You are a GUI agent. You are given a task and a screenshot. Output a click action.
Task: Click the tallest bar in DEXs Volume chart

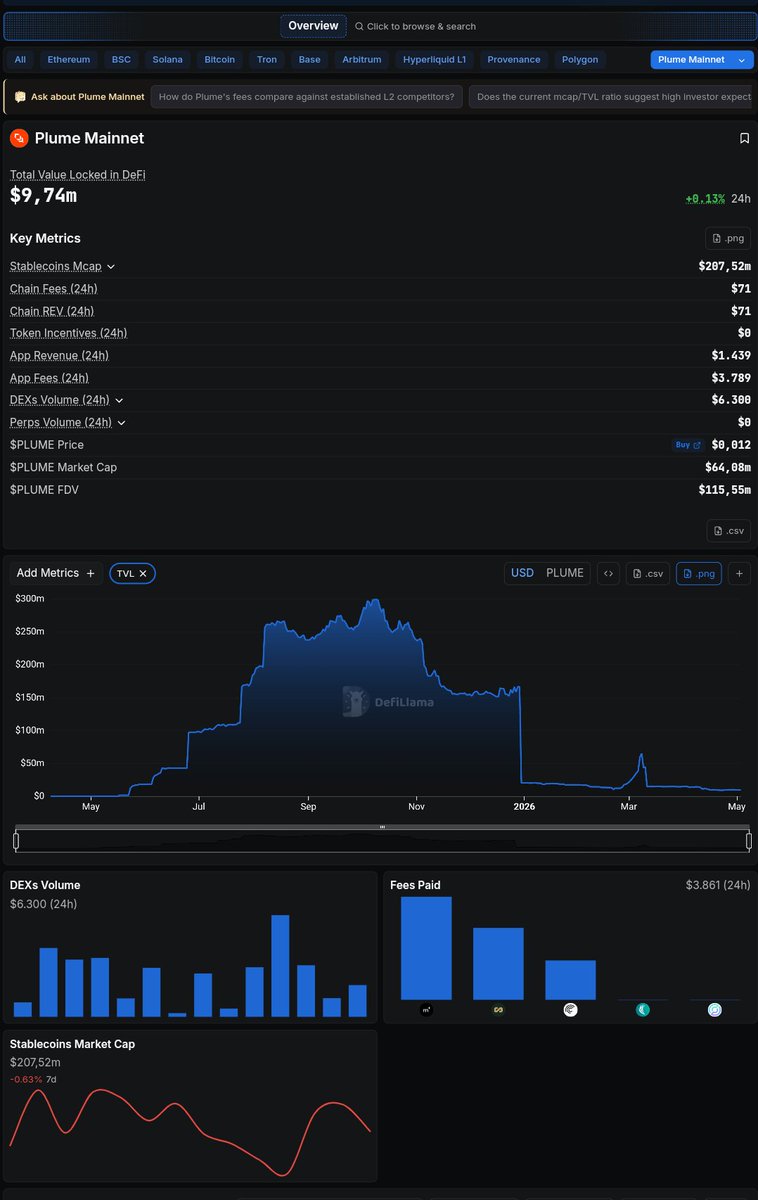point(280,965)
